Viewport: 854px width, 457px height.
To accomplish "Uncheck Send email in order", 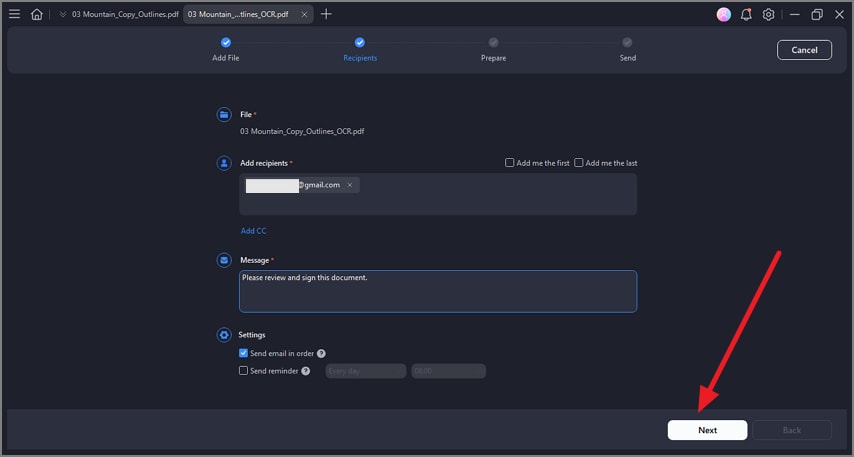I will (243, 353).
